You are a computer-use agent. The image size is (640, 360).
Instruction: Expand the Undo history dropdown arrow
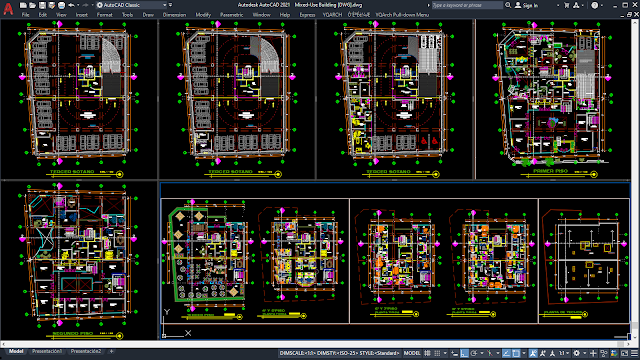point(78,5)
